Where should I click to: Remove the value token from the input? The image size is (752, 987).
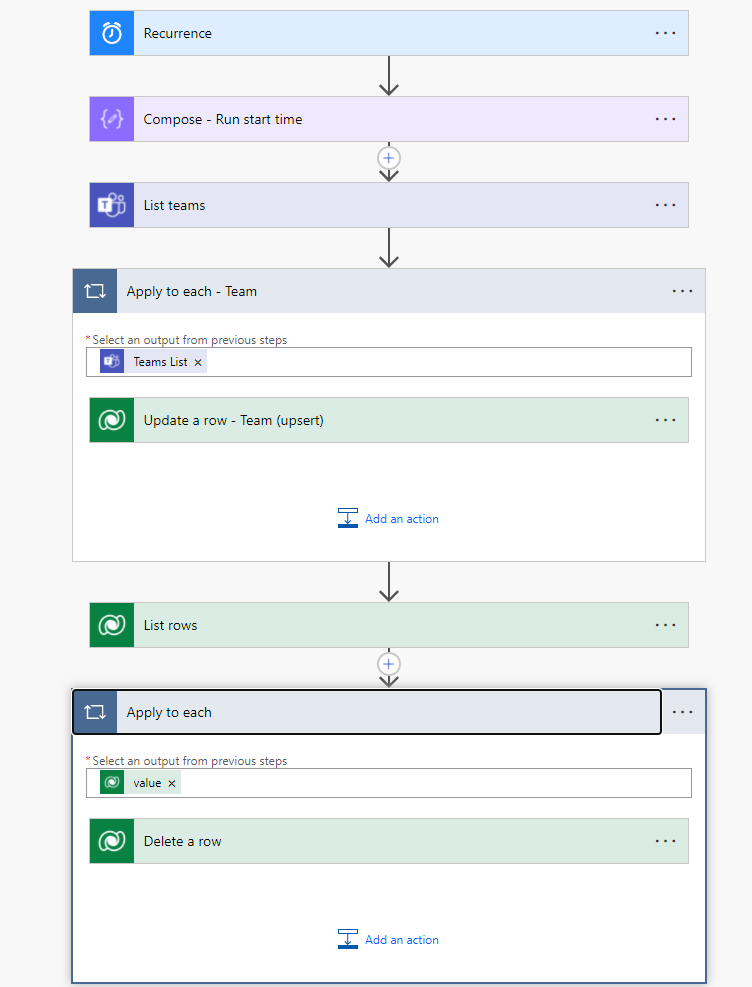(172, 783)
